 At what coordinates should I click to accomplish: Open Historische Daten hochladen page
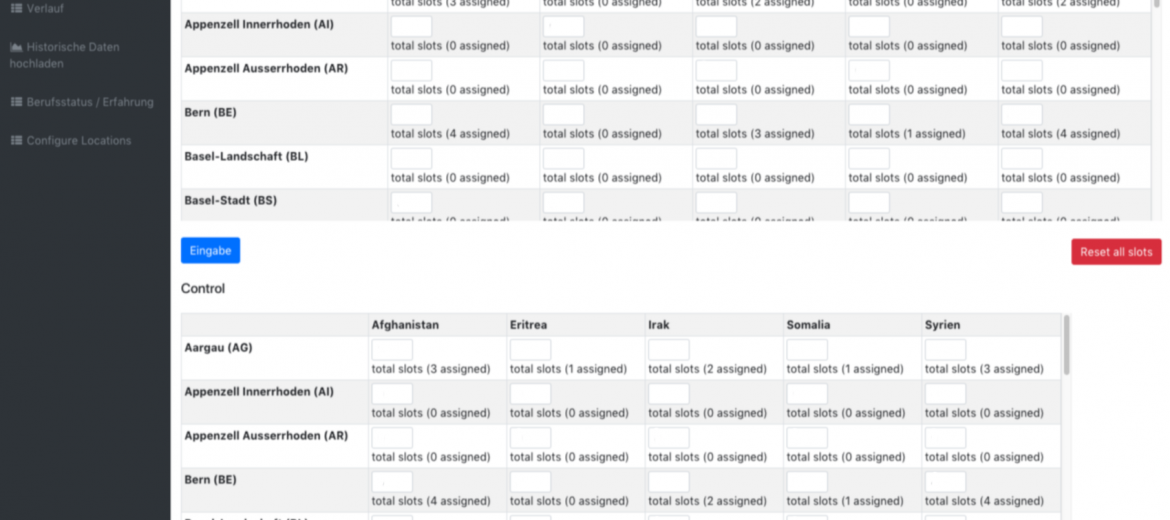coord(64,55)
